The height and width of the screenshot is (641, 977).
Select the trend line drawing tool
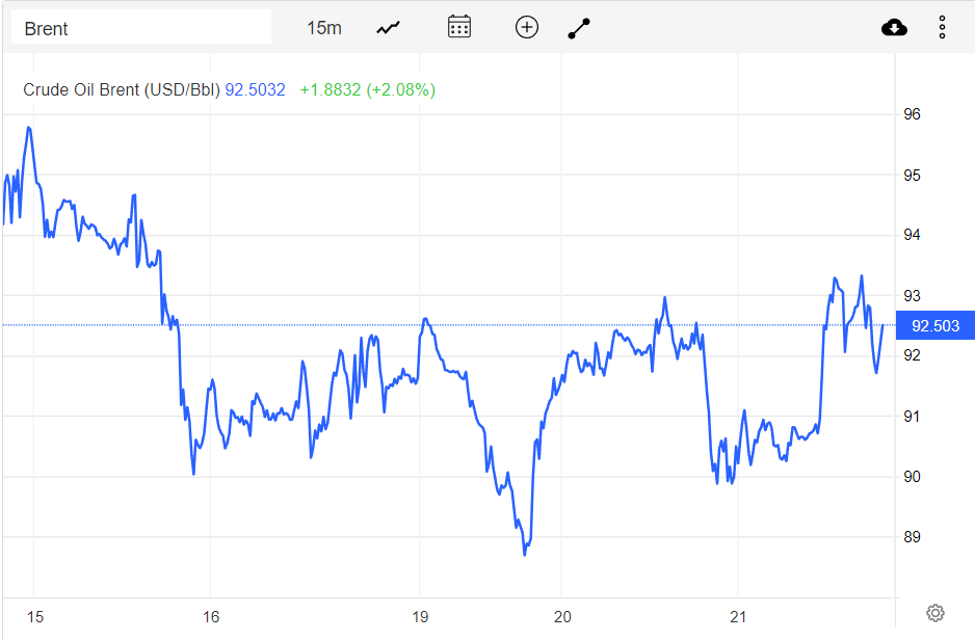point(580,28)
